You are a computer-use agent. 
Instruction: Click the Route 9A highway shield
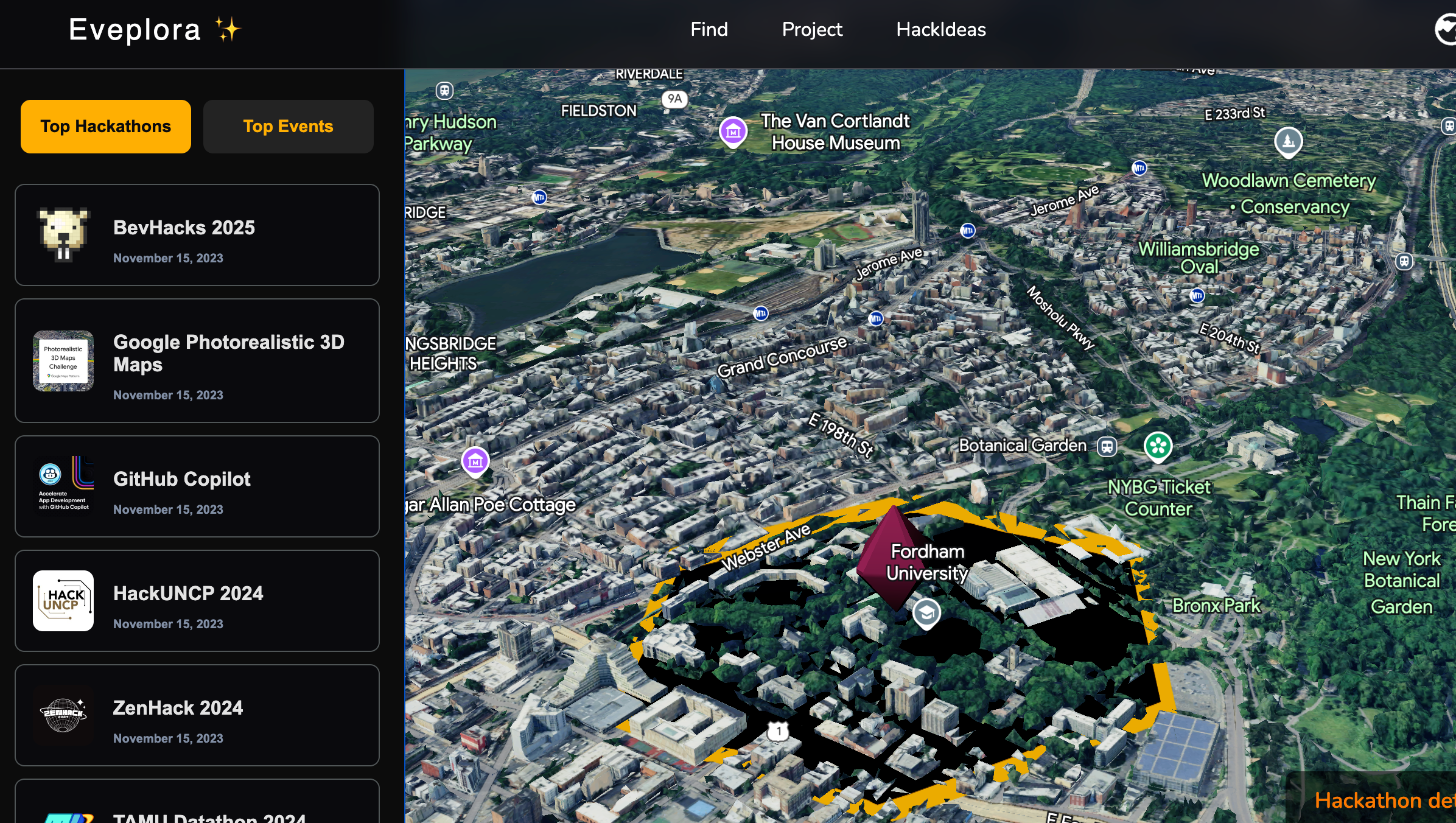pos(674,99)
